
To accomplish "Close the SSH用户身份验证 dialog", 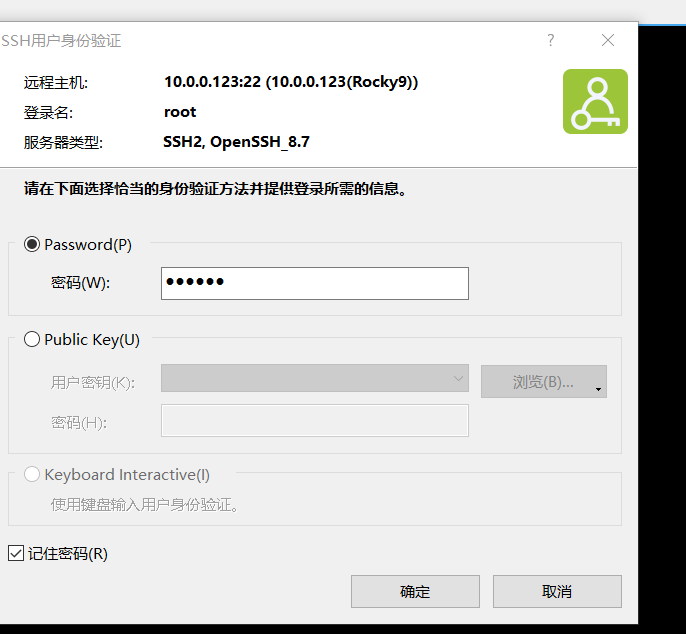I will 608,40.
